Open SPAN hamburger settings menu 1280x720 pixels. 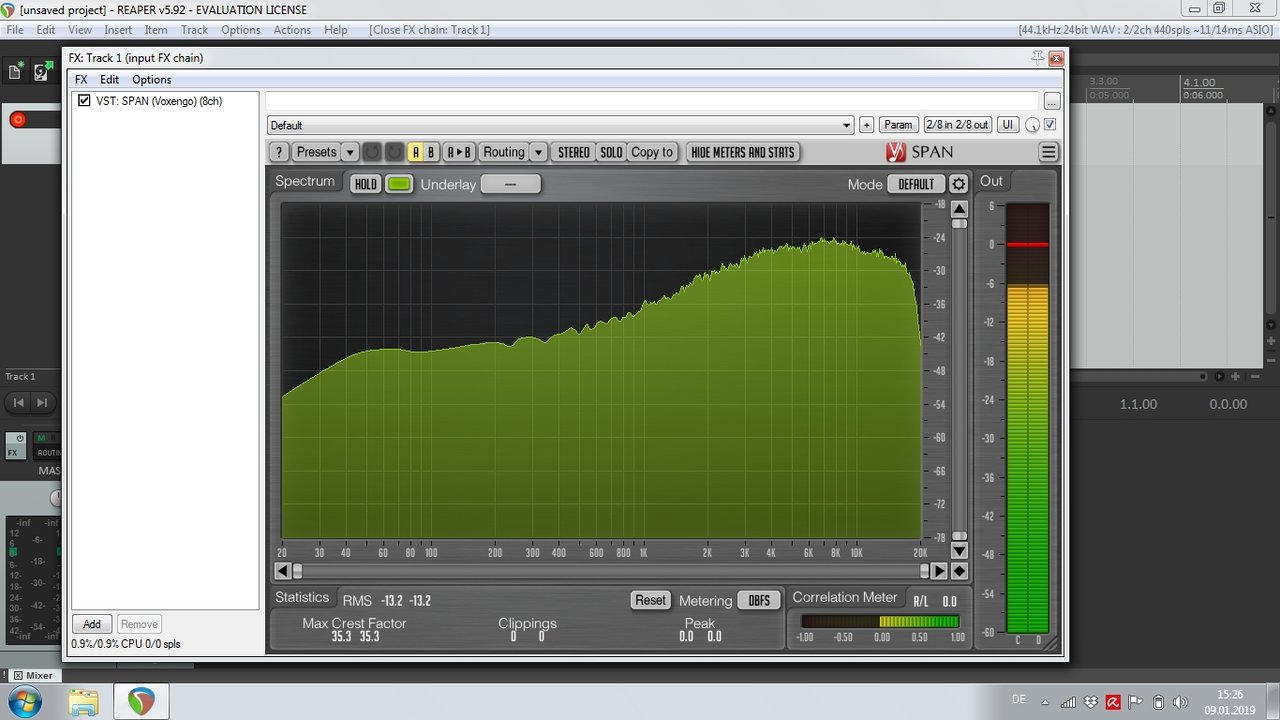tap(1048, 152)
